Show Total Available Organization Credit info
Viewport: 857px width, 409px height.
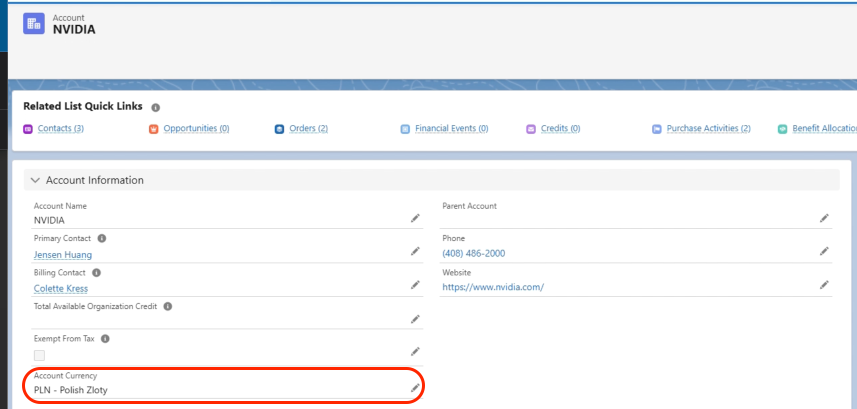[x=168, y=306]
